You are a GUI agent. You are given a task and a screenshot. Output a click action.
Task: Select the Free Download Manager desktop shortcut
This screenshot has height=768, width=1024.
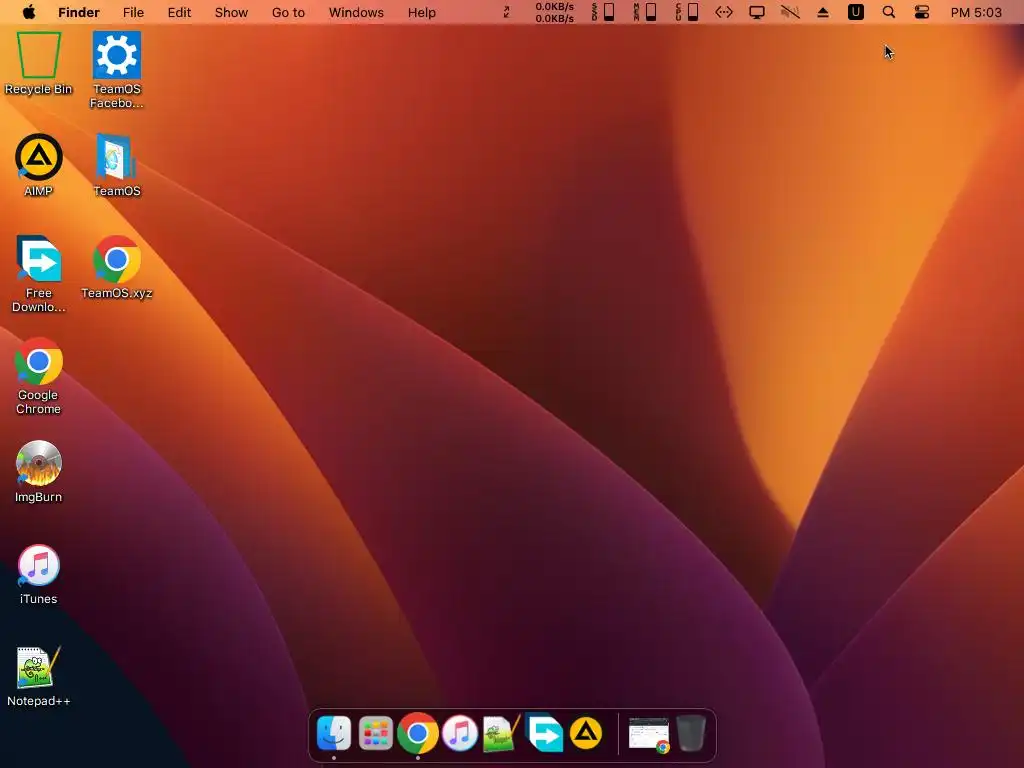(39, 274)
